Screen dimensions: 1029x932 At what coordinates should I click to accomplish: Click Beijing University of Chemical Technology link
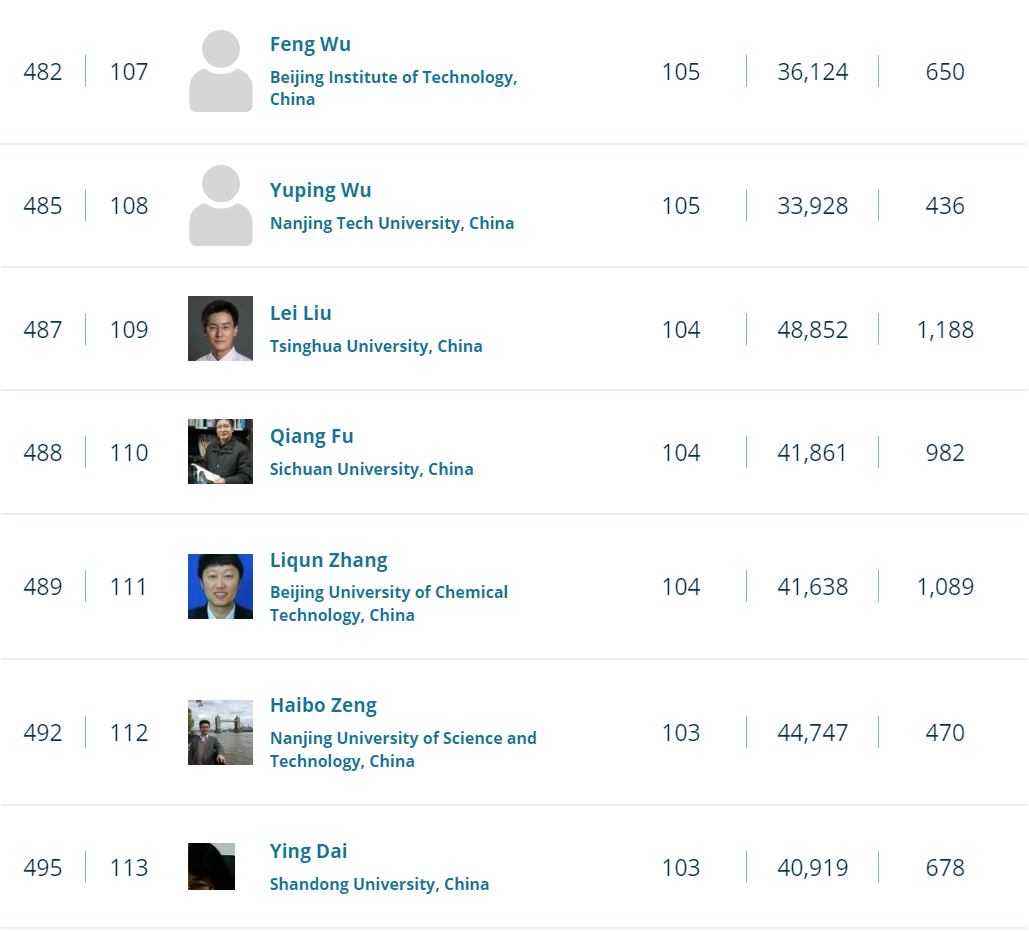pos(389,593)
